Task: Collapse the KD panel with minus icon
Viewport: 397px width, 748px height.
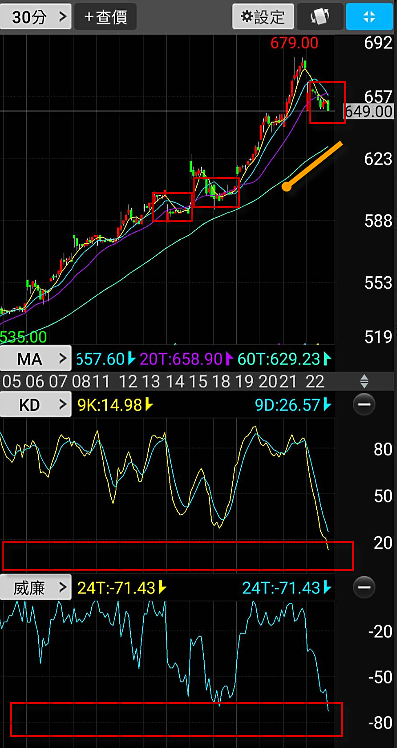Action: tap(364, 405)
